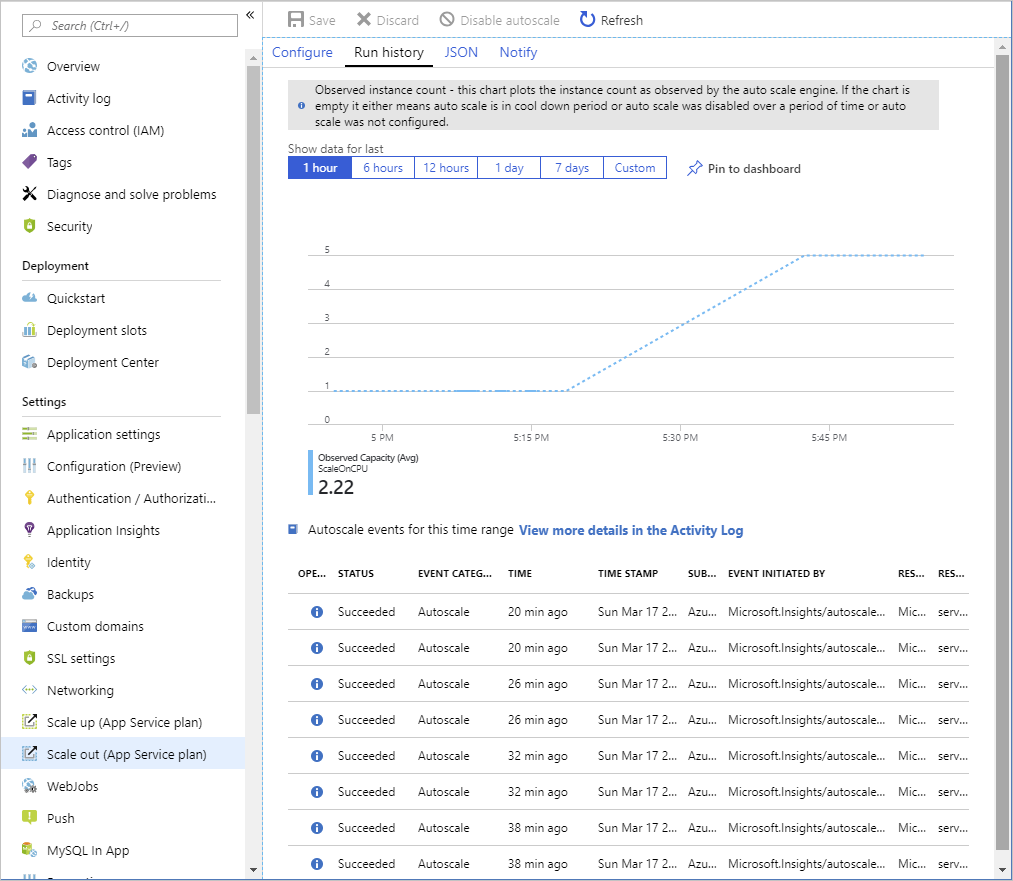Screen dimensions: 1013x881
Task: Open the JSON tab
Action: coord(461,52)
